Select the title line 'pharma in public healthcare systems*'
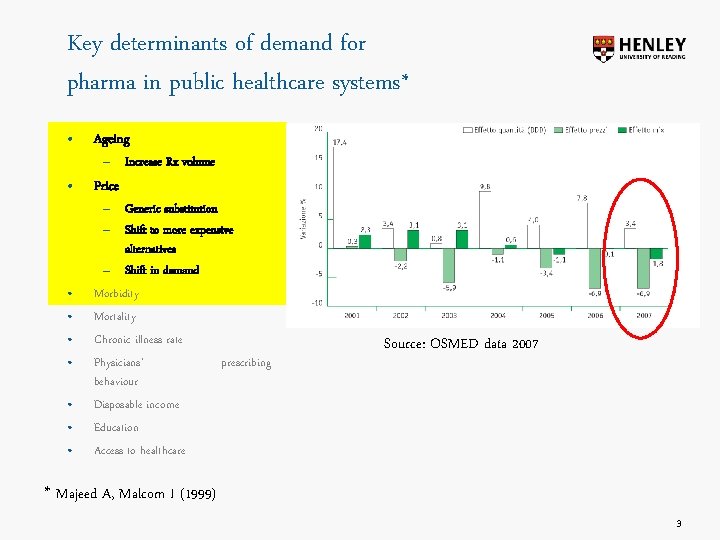This screenshot has height=540, width=720. click(238, 83)
